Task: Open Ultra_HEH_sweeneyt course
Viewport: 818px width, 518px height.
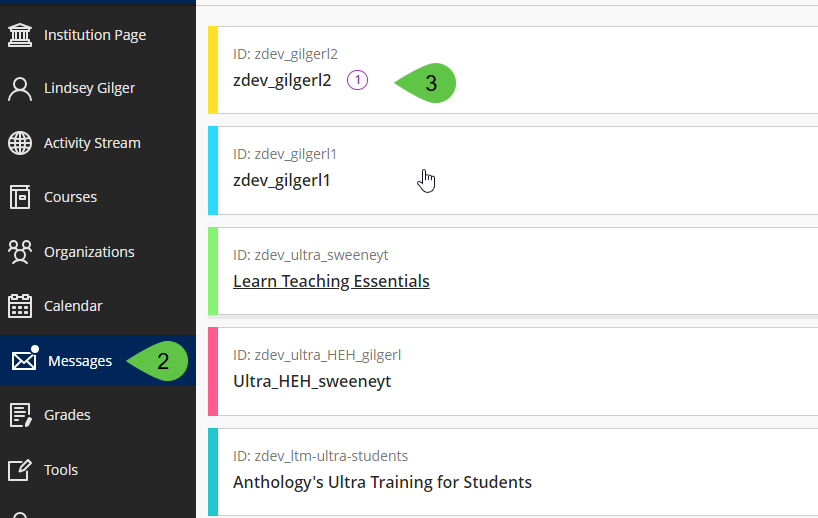Action: (312, 381)
